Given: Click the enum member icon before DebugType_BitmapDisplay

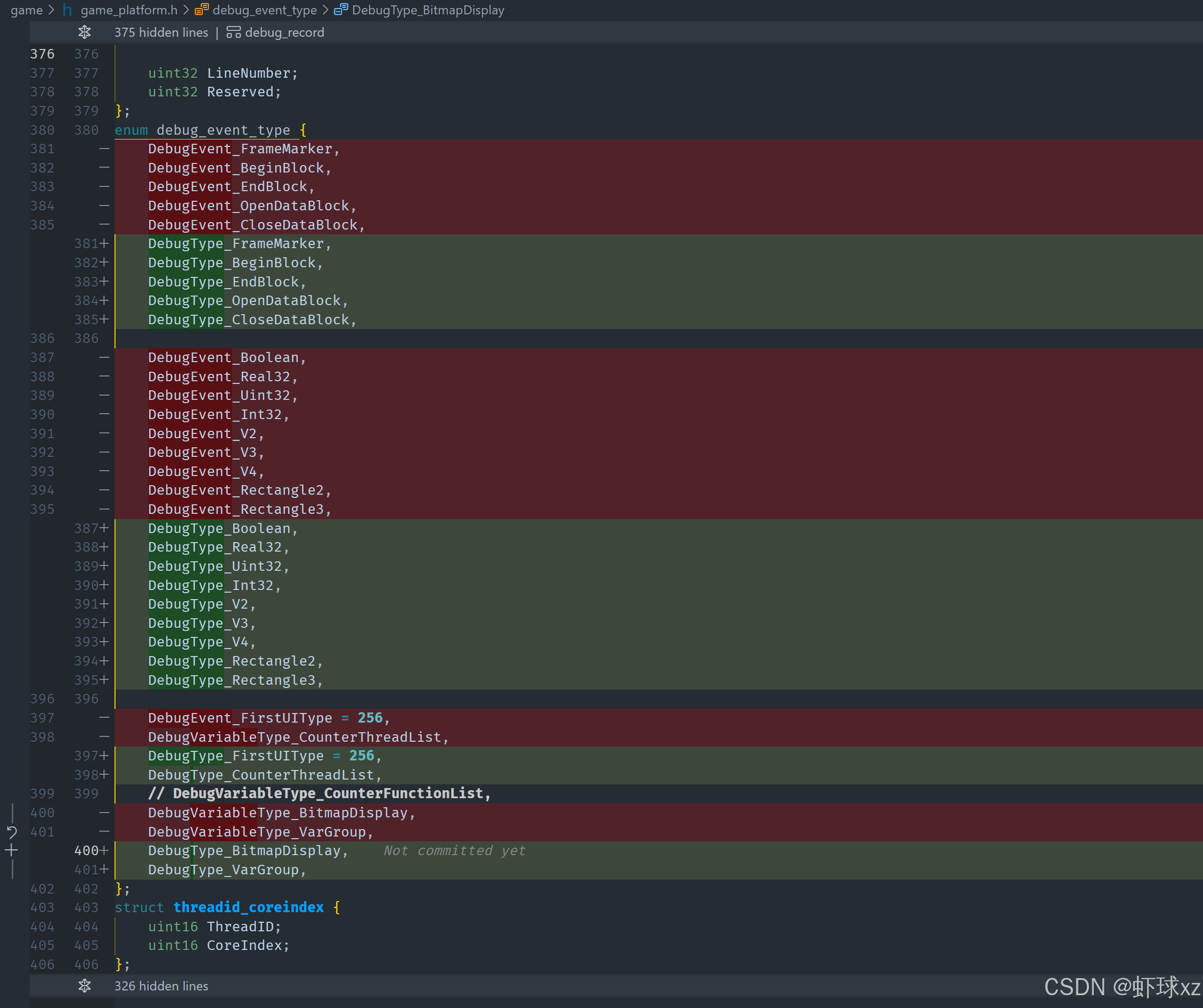Looking at the screenshot, I should (341, 10).
